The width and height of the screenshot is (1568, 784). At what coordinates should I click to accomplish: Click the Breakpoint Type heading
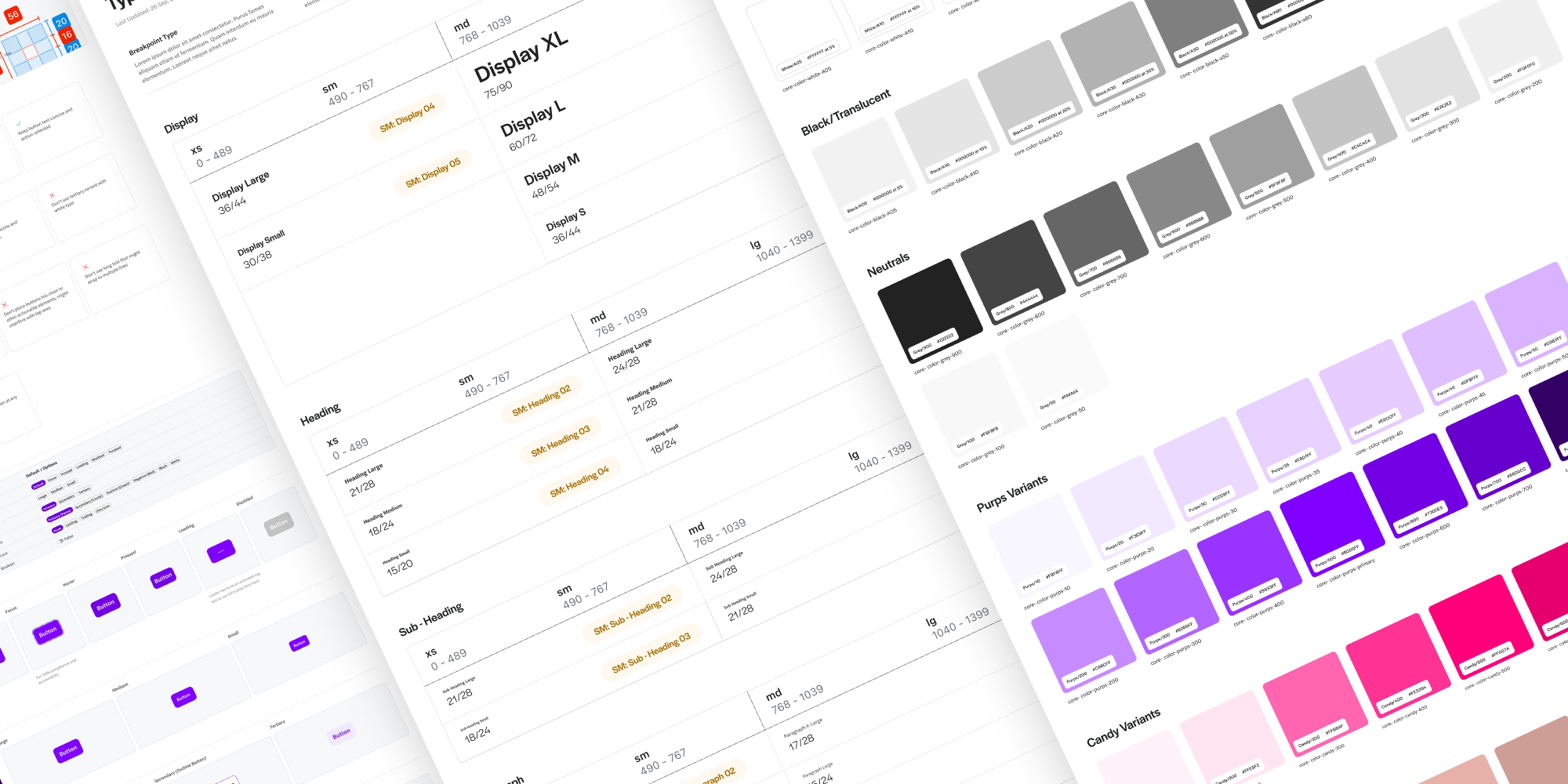(154, 43)
